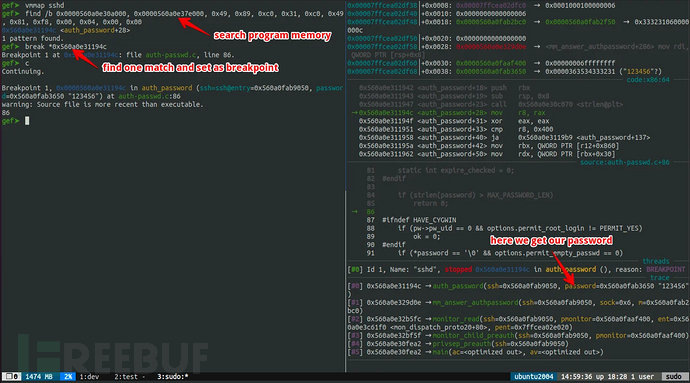Click stack entry 0x00007ffcea02df50 at +0x0020

pyautogui.click(x=437, y=38)
